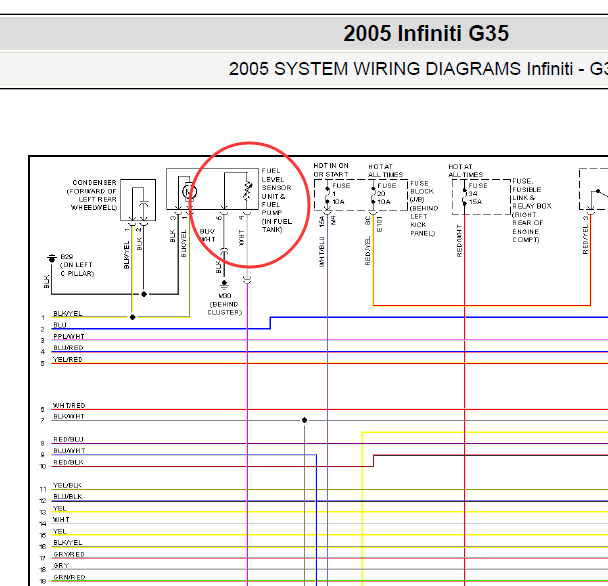
Task: Select the Fuse 20 10A symbol
Action: pos(373,195)
